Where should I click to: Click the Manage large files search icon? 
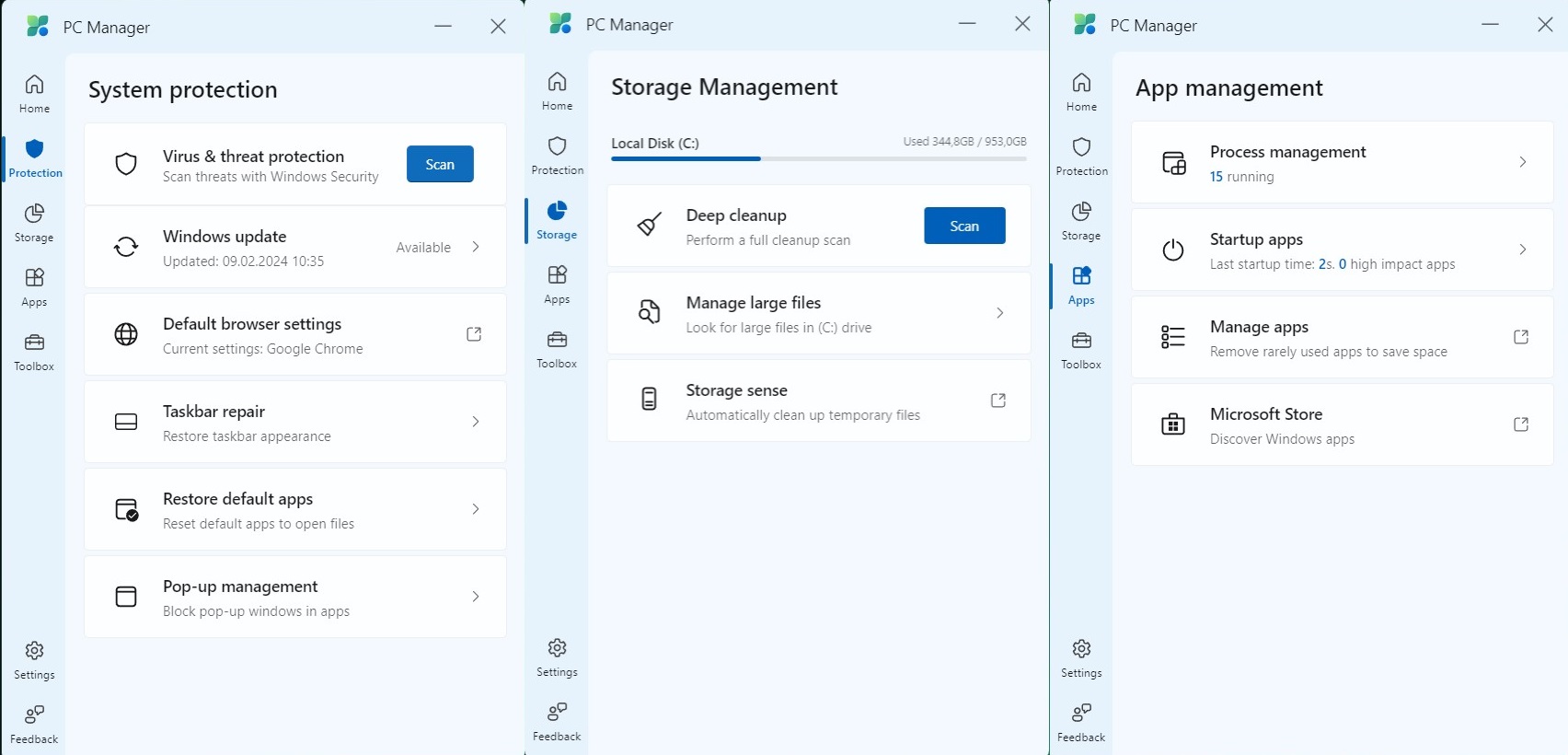649,312
